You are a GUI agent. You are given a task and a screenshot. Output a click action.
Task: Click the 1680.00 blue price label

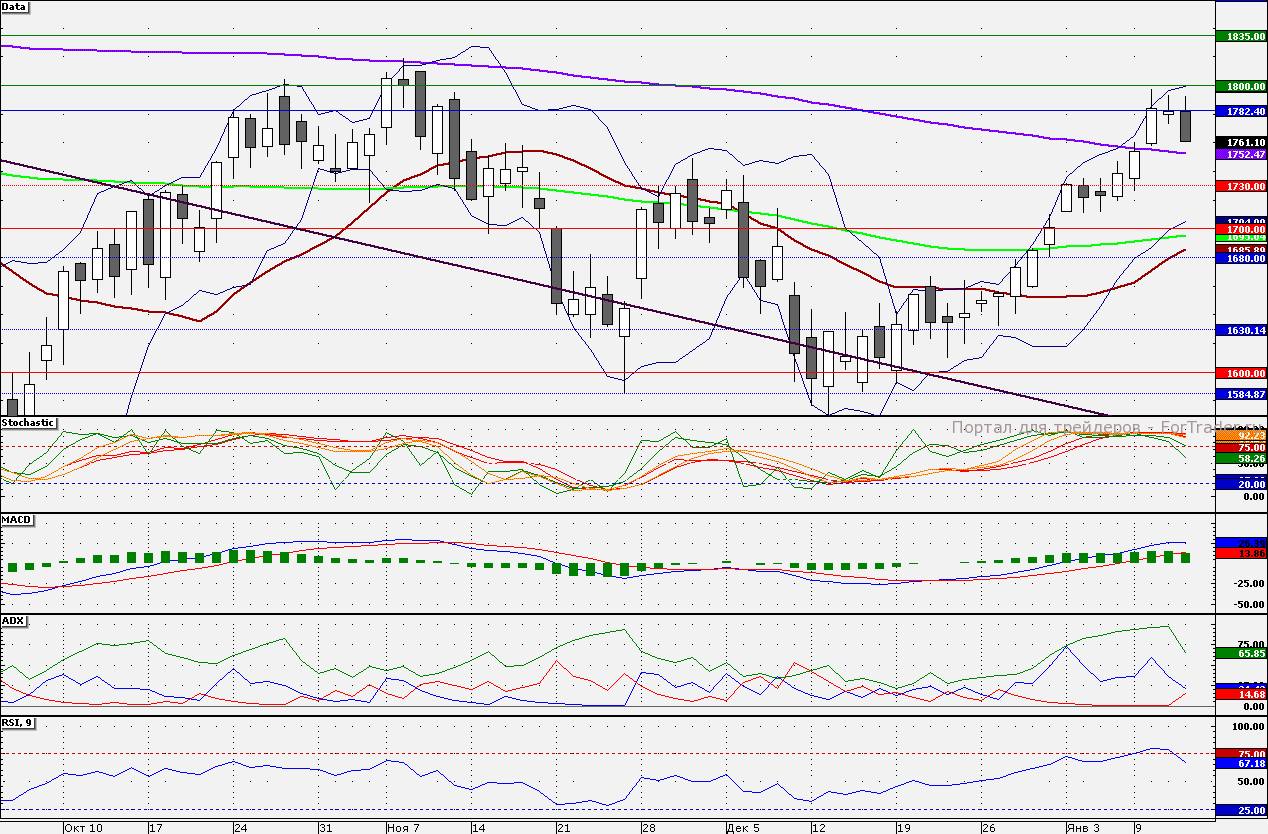(1240, 258)
